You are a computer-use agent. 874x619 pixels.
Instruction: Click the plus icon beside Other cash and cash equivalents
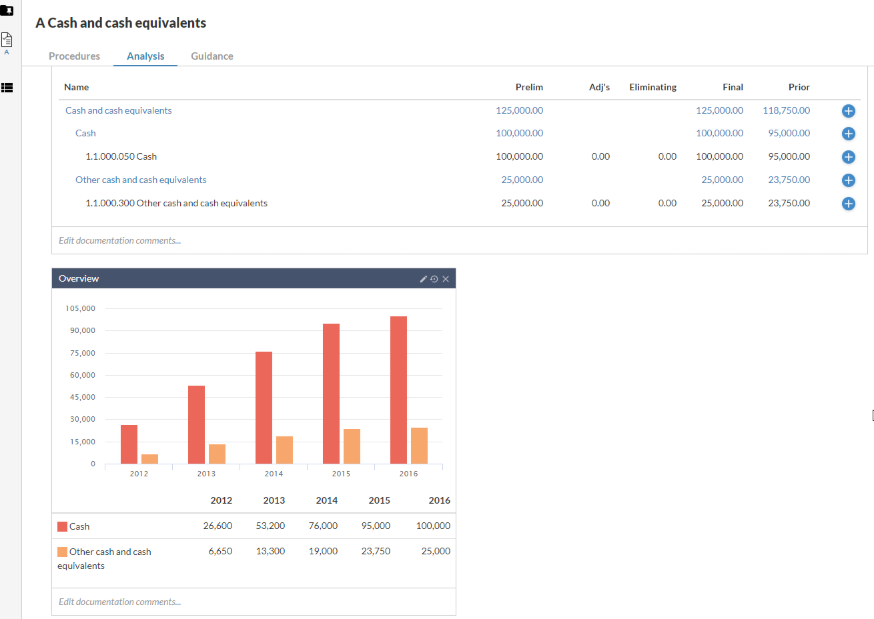click(x=848, y=180)
